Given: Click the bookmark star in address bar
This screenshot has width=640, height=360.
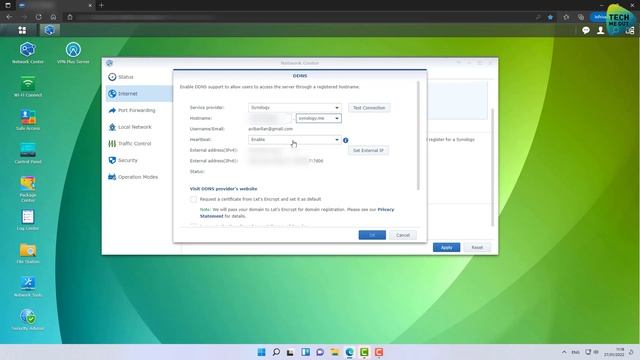Looking at the screenshot, I should tap(551, 17).
